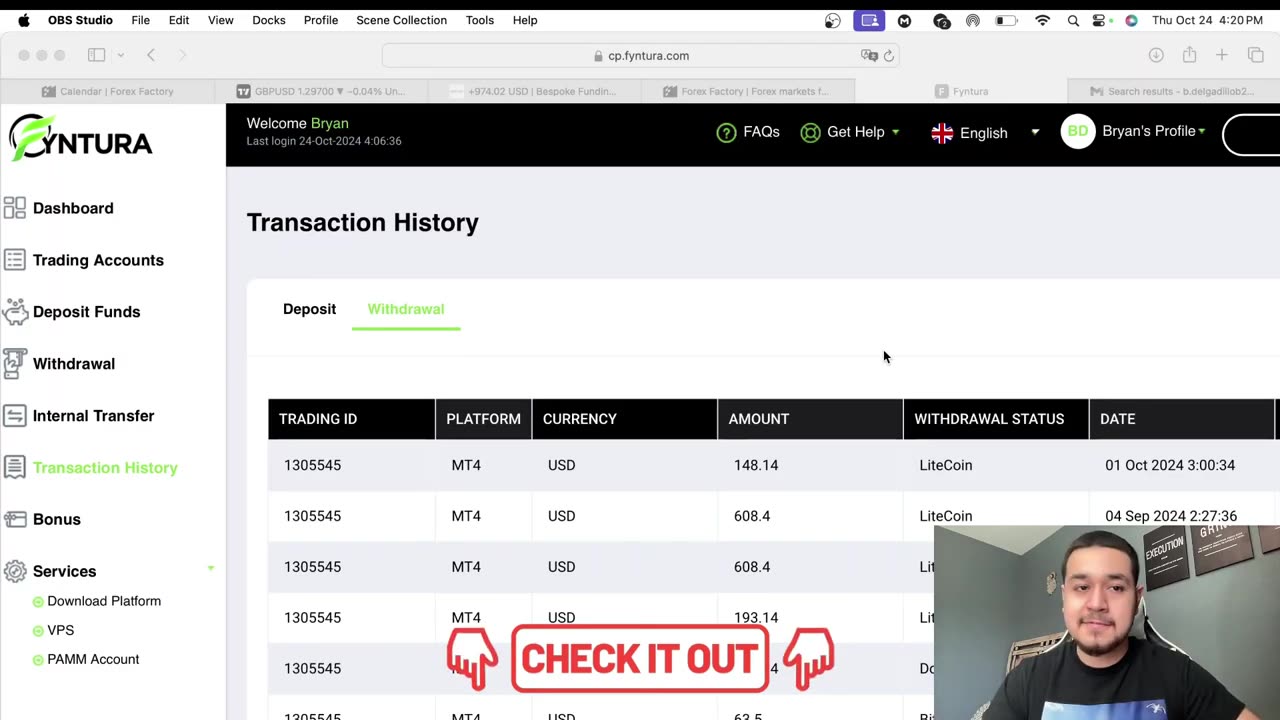Click the Safari translate icon
1280x720 pixels.
coord(869,56)
